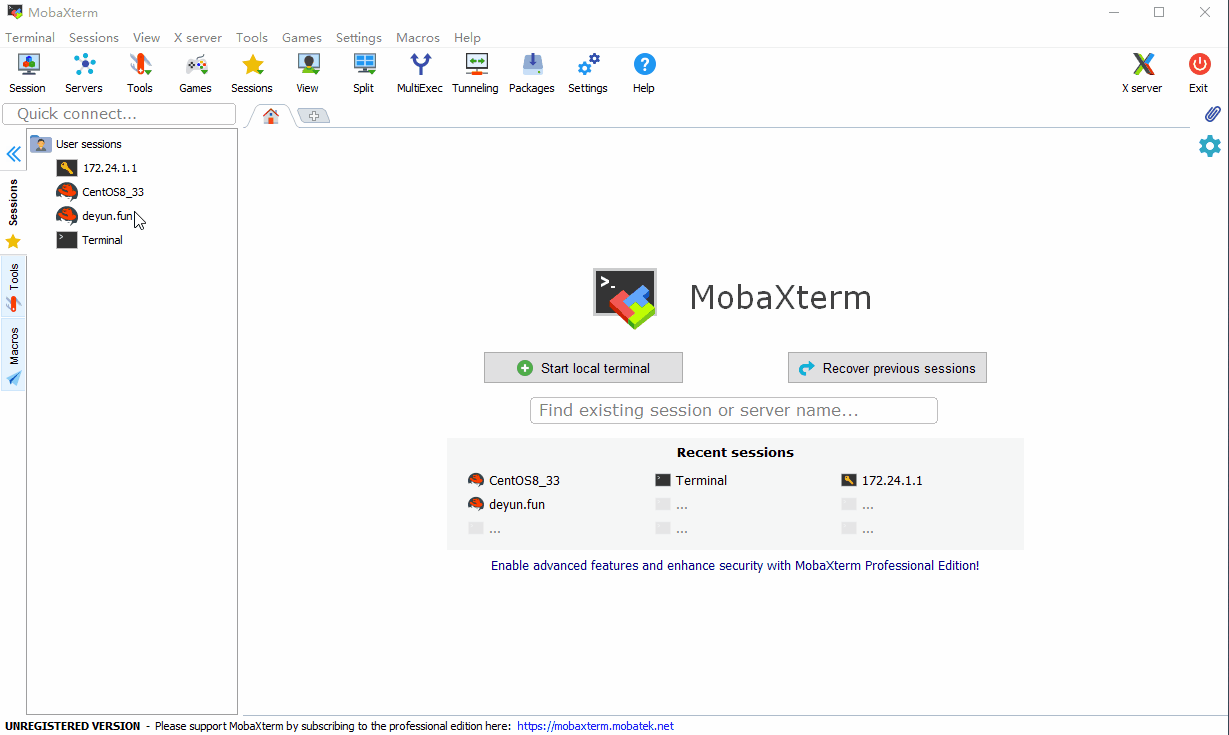The width and height of the screenshot is (1229, 735).
Task: Open deyun.fun in Recent sessions
Action: [x=507, y=505]
